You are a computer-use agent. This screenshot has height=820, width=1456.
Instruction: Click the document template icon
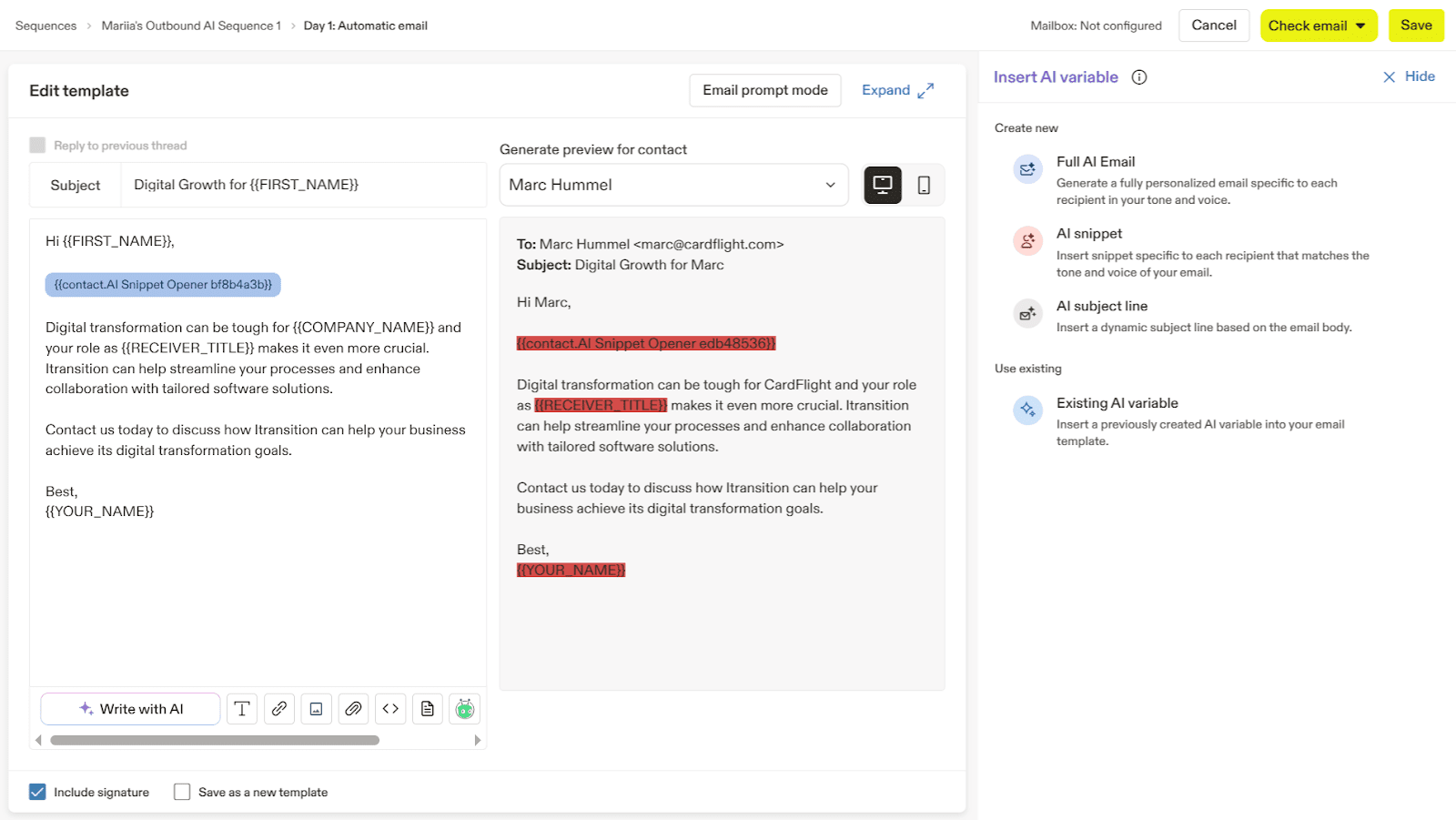coord(428,709)
